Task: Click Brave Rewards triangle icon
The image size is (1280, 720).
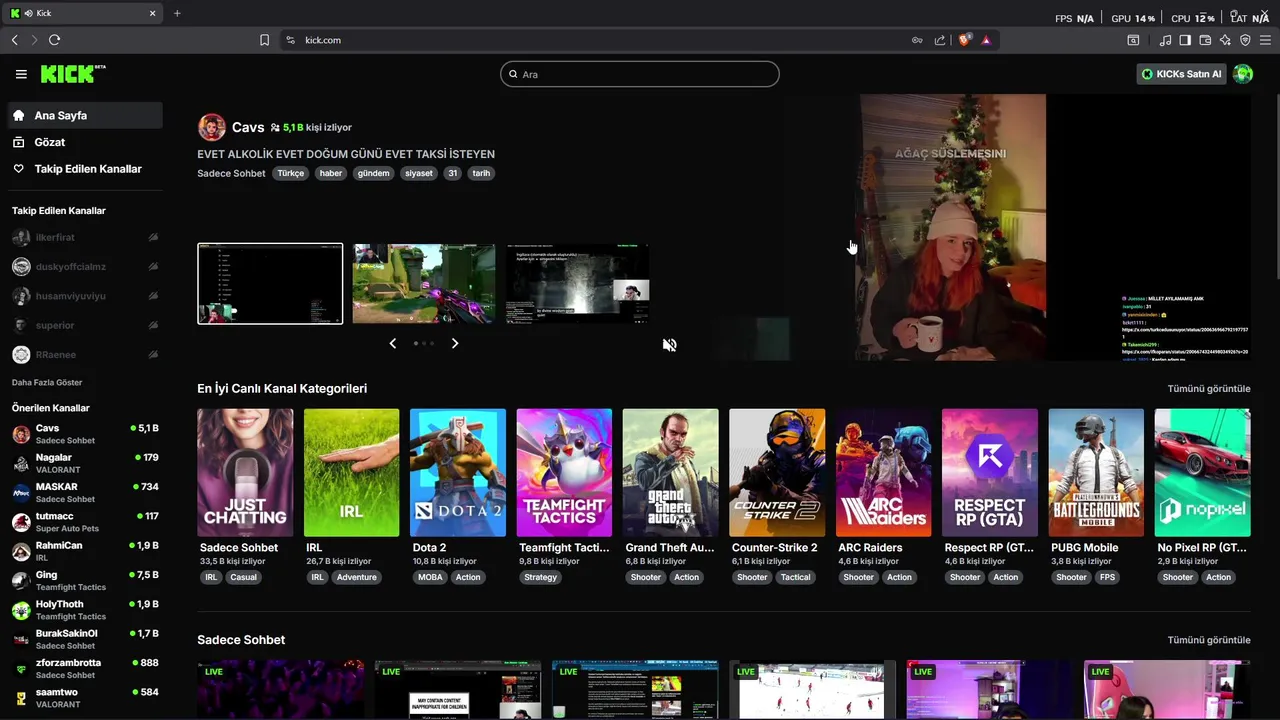Action: pyautogui.click(x=986, y=40)
